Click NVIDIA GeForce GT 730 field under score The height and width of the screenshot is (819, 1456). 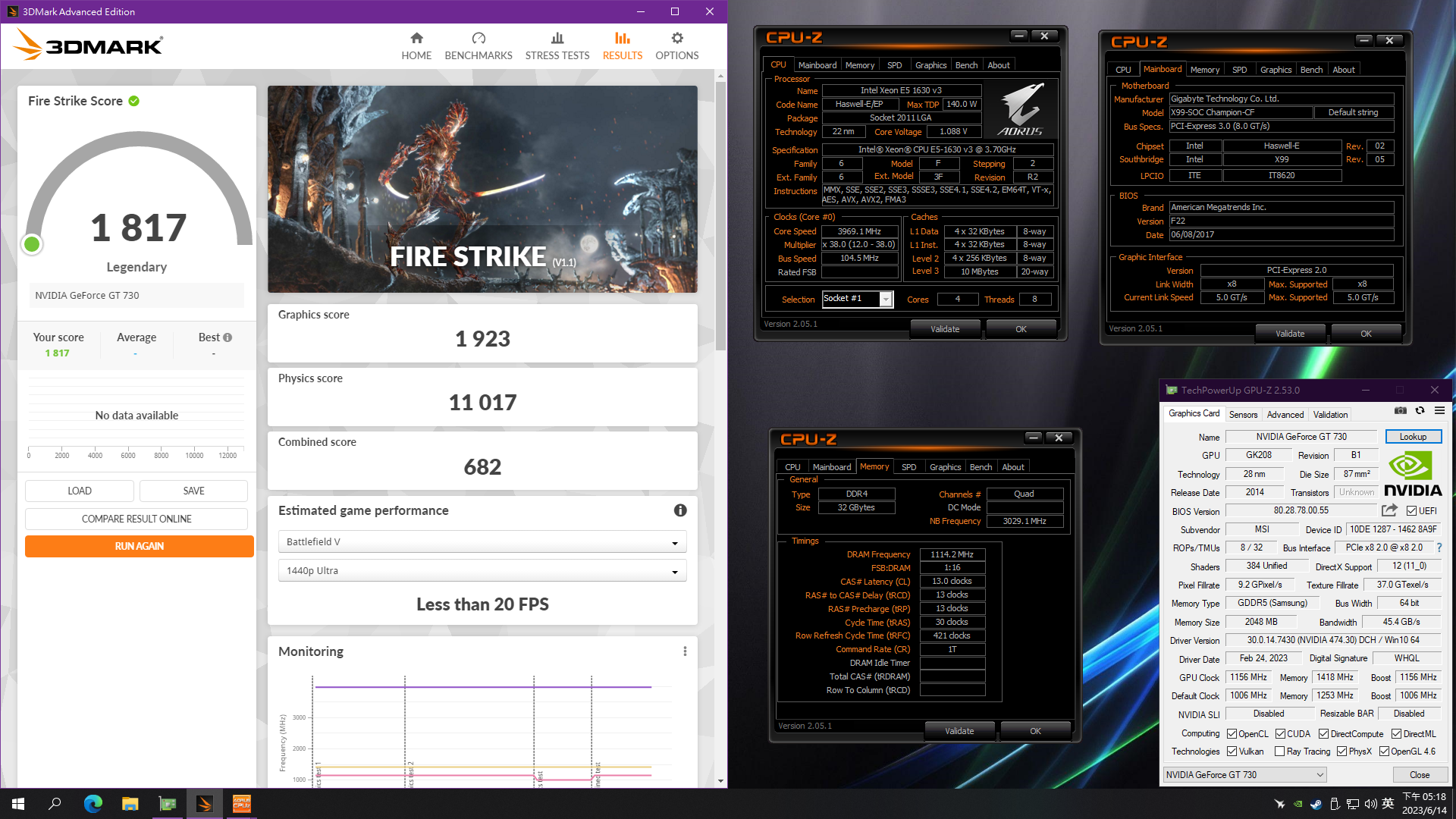point(136,296)
